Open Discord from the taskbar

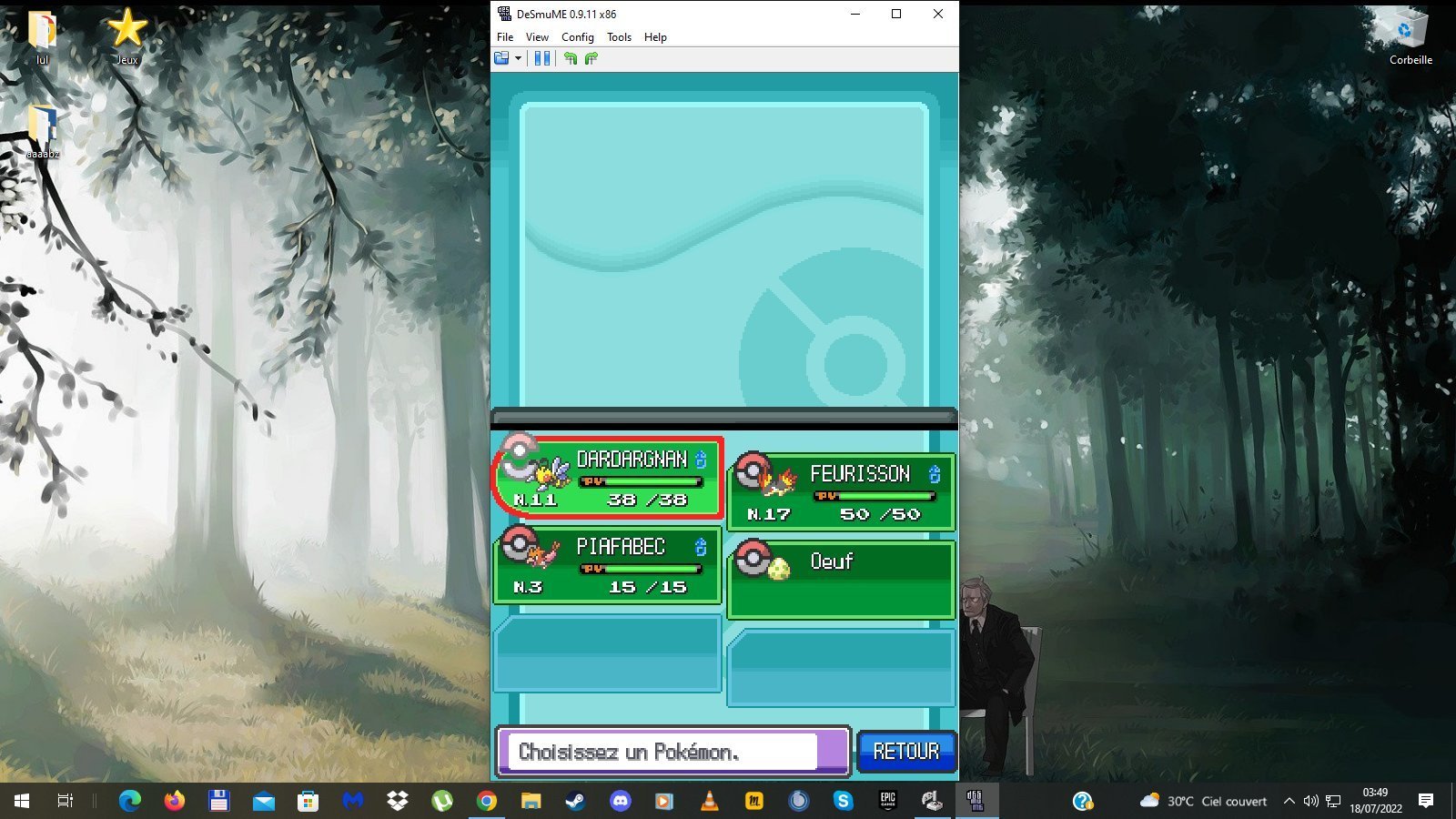click(x=621, y=801)
